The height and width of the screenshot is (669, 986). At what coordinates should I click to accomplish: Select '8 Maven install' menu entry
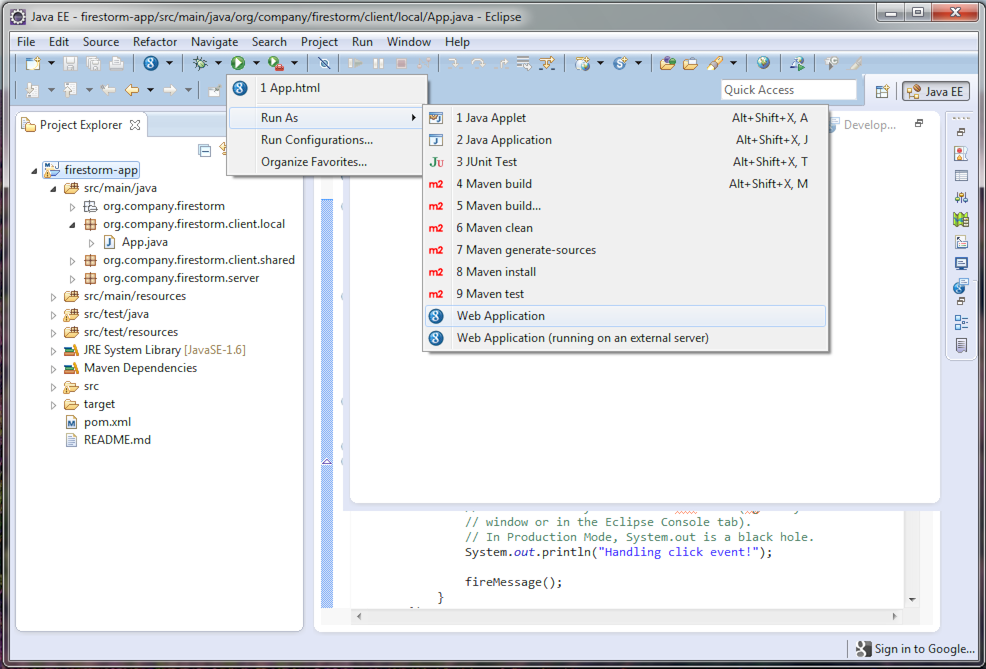click(625, 272)
